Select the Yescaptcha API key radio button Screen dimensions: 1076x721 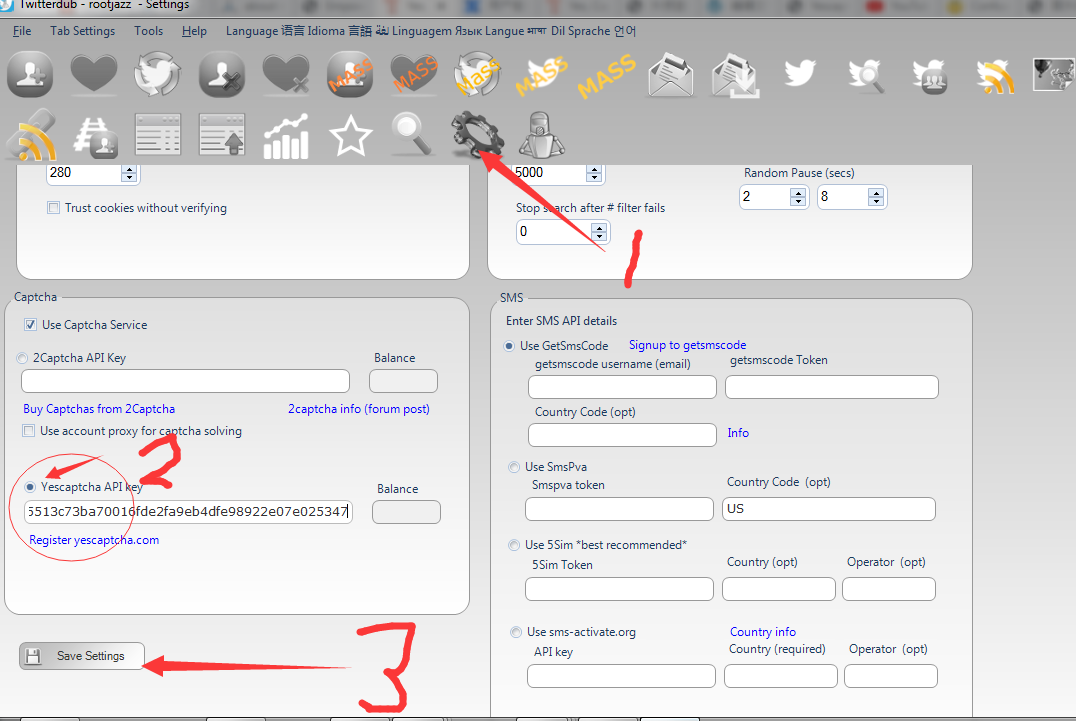tap(30, 486)
